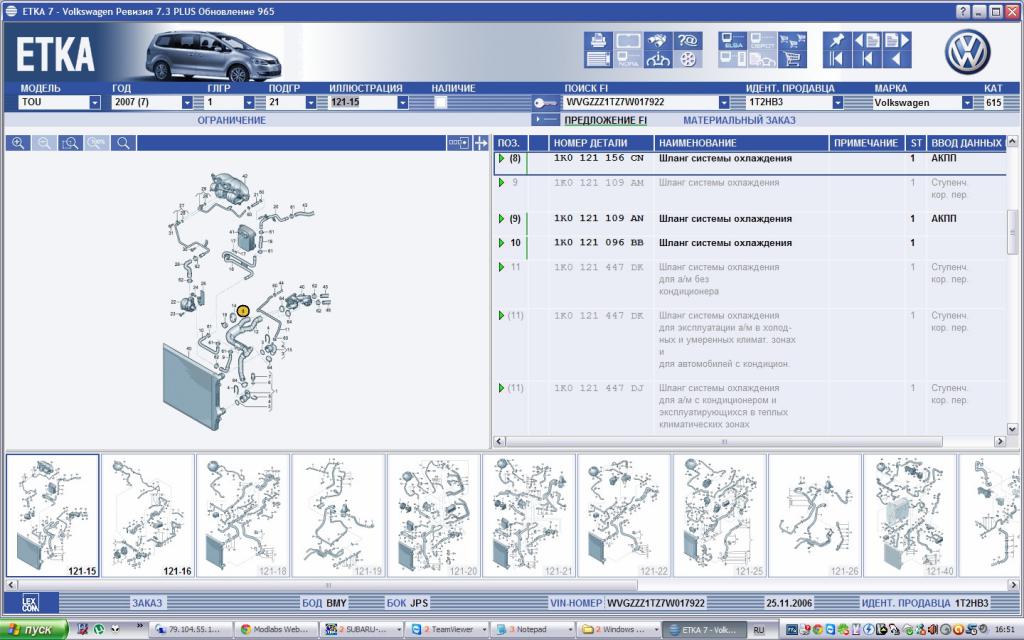Open the ИДЕНТ. ПРОДАВЦА dropdown
The image size is (1024, 640).
837,103
